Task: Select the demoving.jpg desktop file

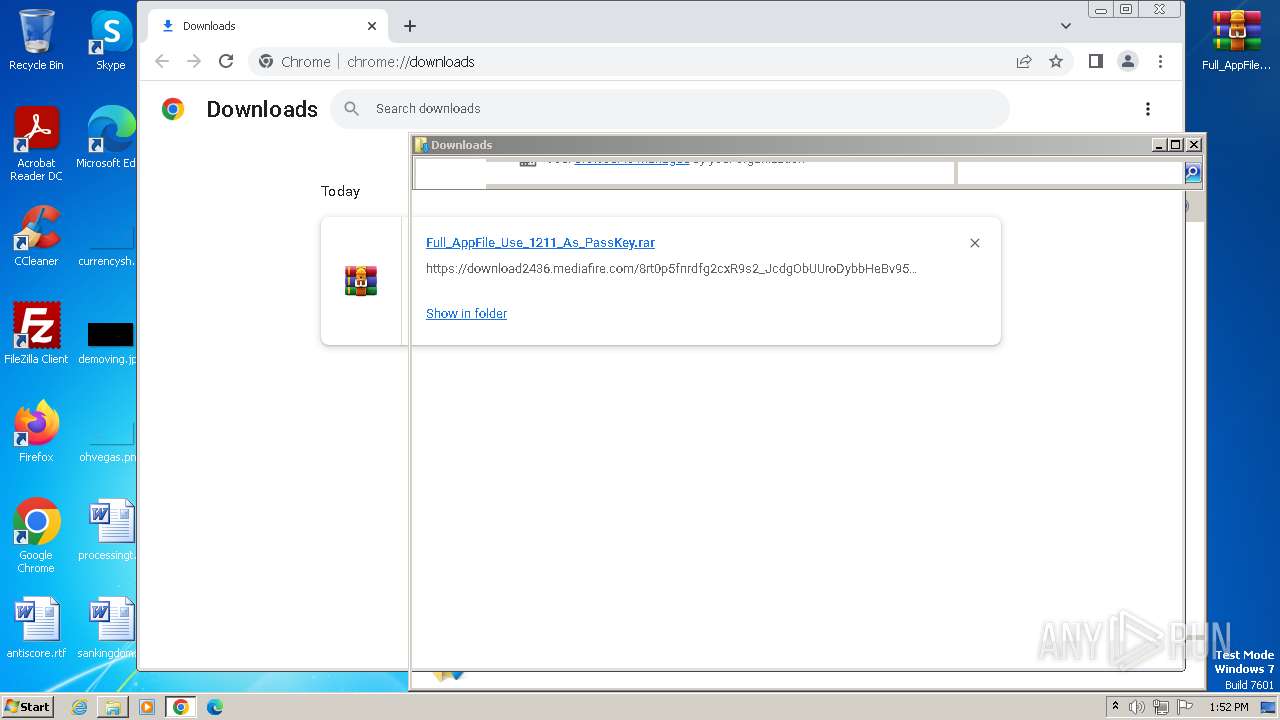Action: click(x=109, y=342)
